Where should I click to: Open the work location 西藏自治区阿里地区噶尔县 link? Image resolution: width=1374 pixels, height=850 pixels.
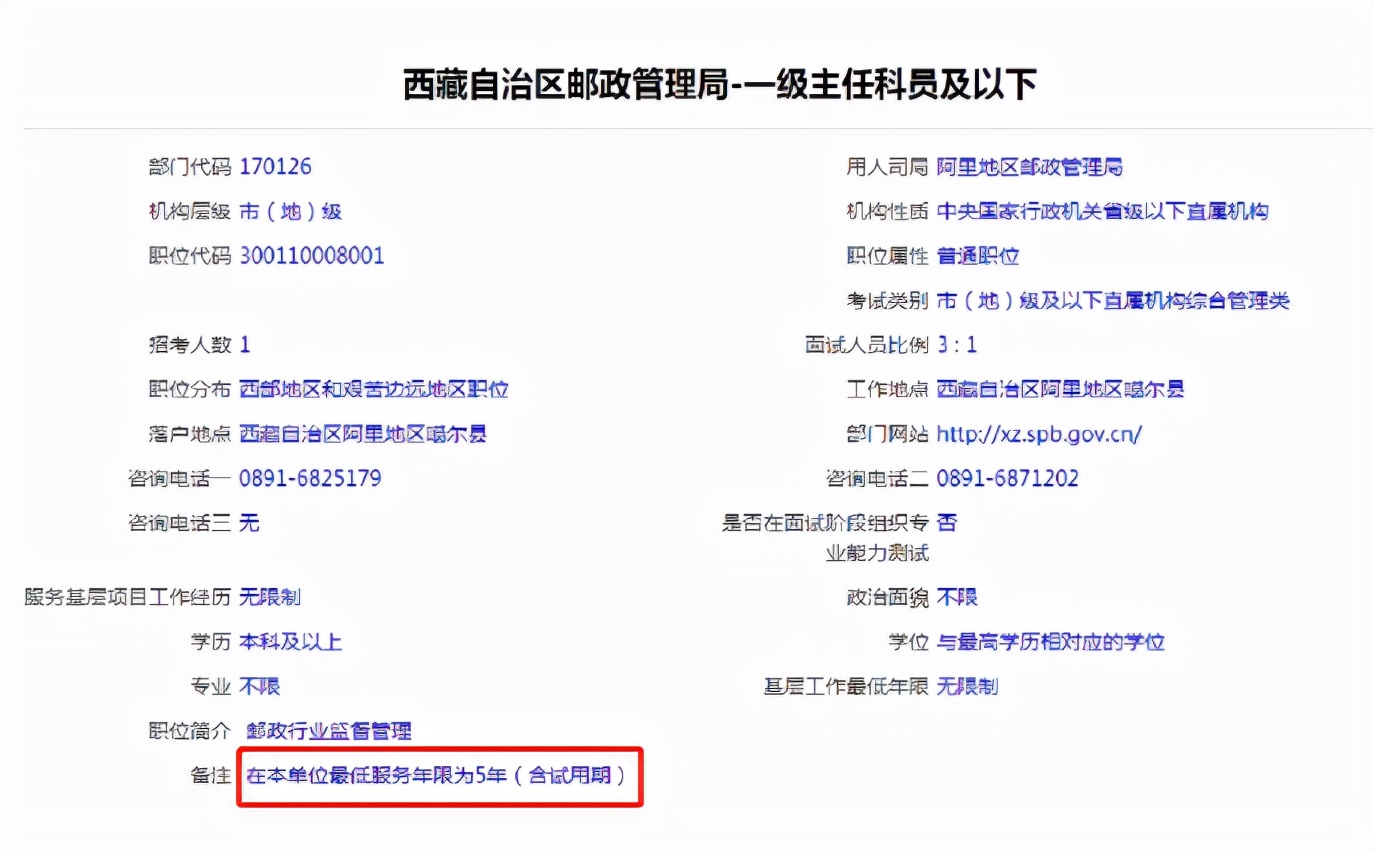tap(1061, 389)
